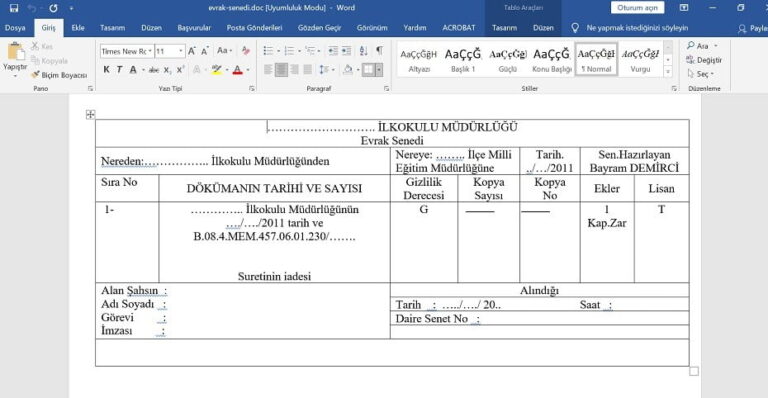
Task: Open the Dosya menu
Action: coord(15,28)
